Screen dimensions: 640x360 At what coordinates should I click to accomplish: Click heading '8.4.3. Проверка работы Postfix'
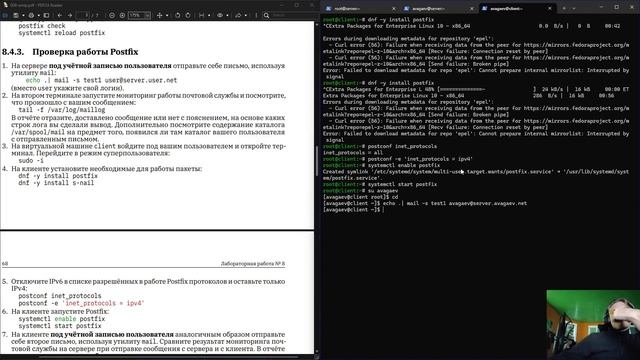coord(70,52)
